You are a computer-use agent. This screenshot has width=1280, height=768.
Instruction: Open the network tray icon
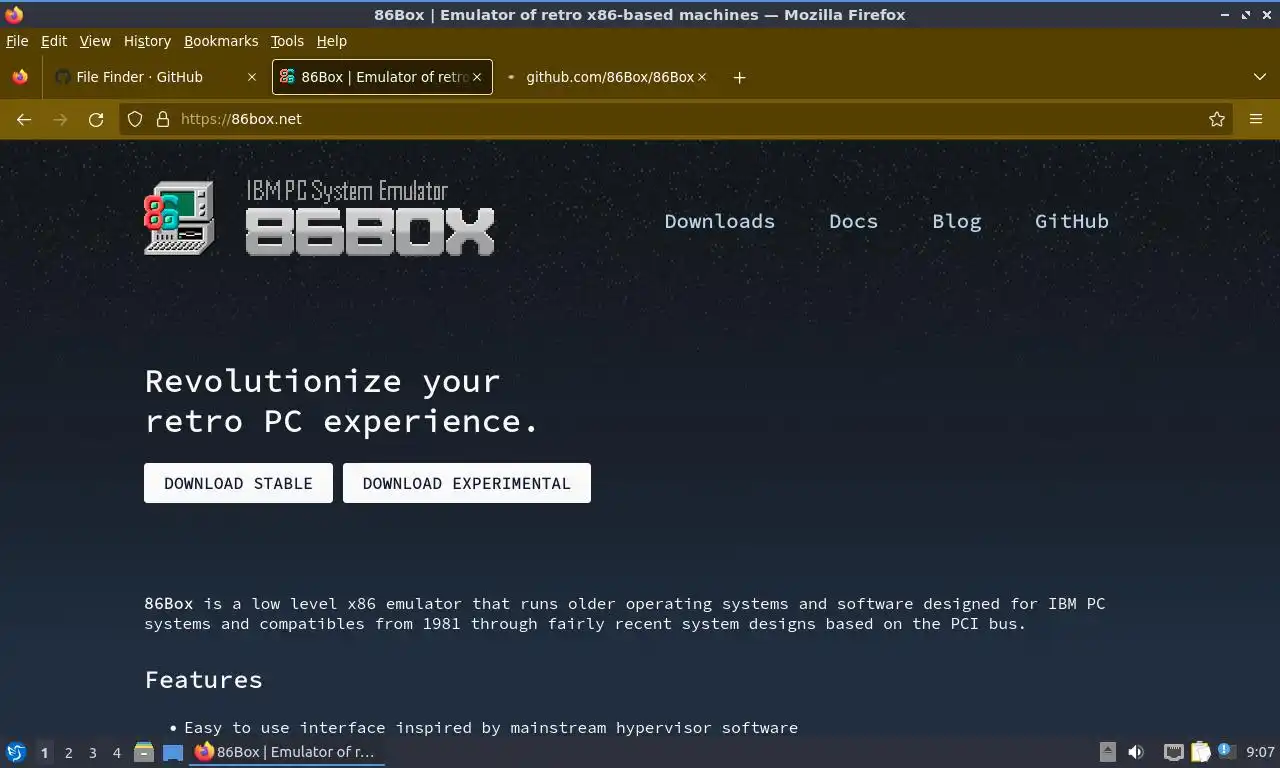1174,752
